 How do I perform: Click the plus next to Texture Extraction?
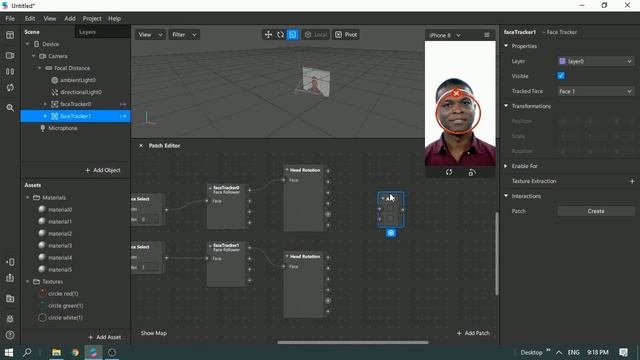point(632,181)
